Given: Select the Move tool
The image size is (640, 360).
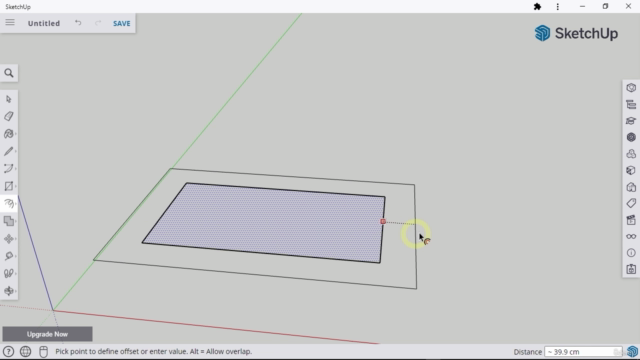Looking at the screenshot, I should click(x=9, y=239).
